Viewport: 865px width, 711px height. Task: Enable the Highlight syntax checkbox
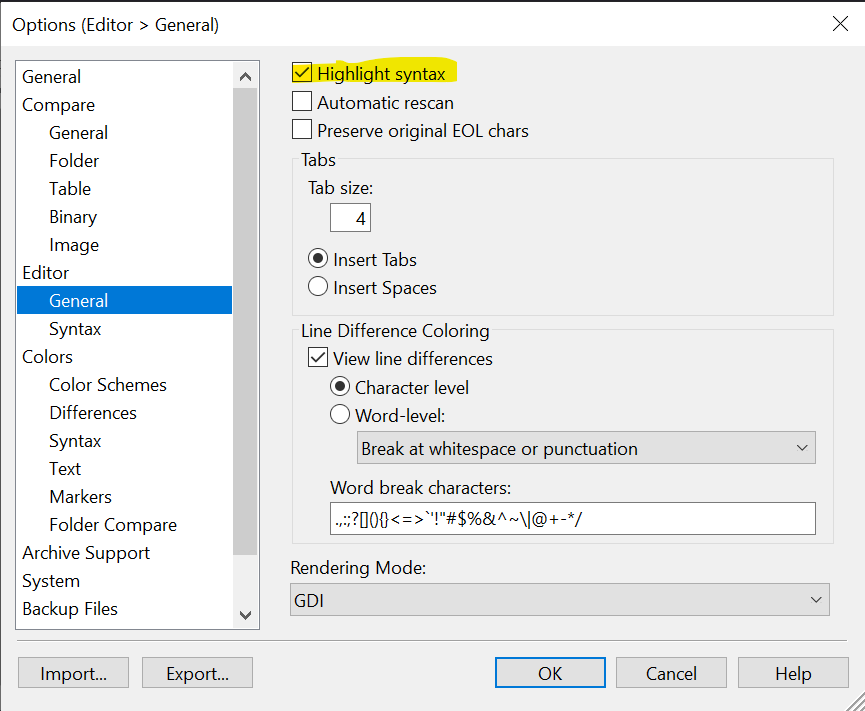coord(303,72)
